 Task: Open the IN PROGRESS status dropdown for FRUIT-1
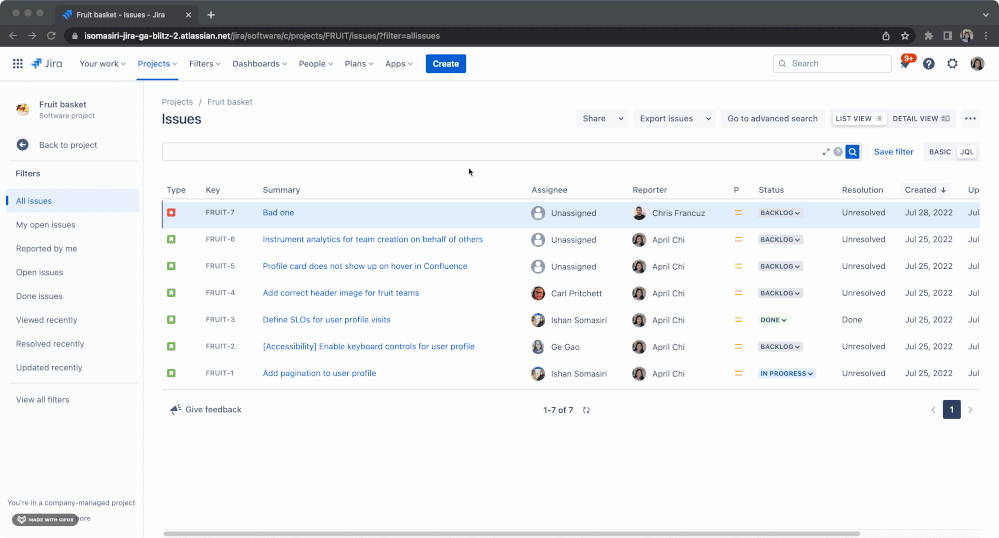(x=786, y=374)
